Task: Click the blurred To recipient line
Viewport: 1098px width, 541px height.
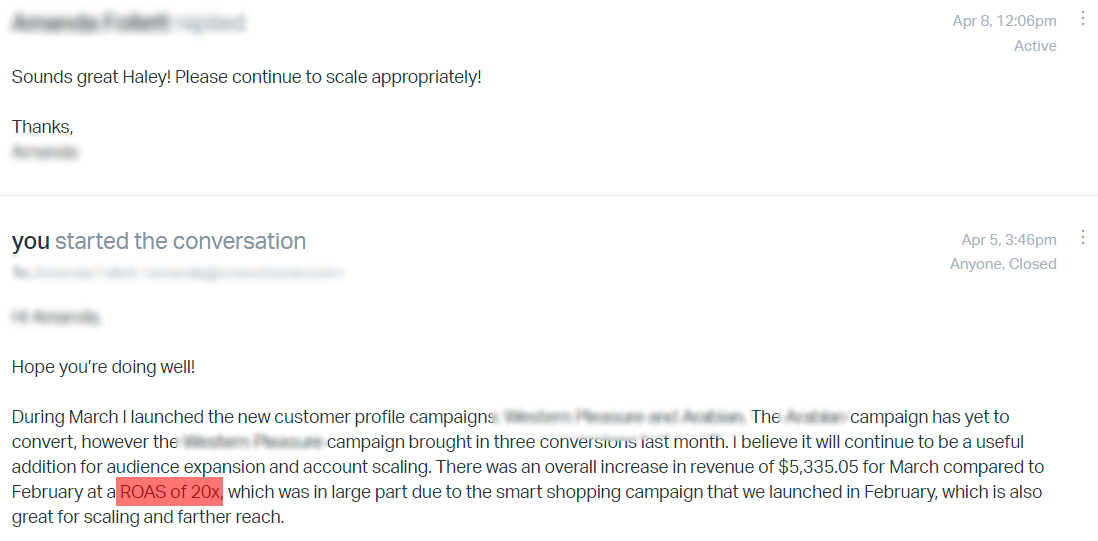Action: [178, 274]
